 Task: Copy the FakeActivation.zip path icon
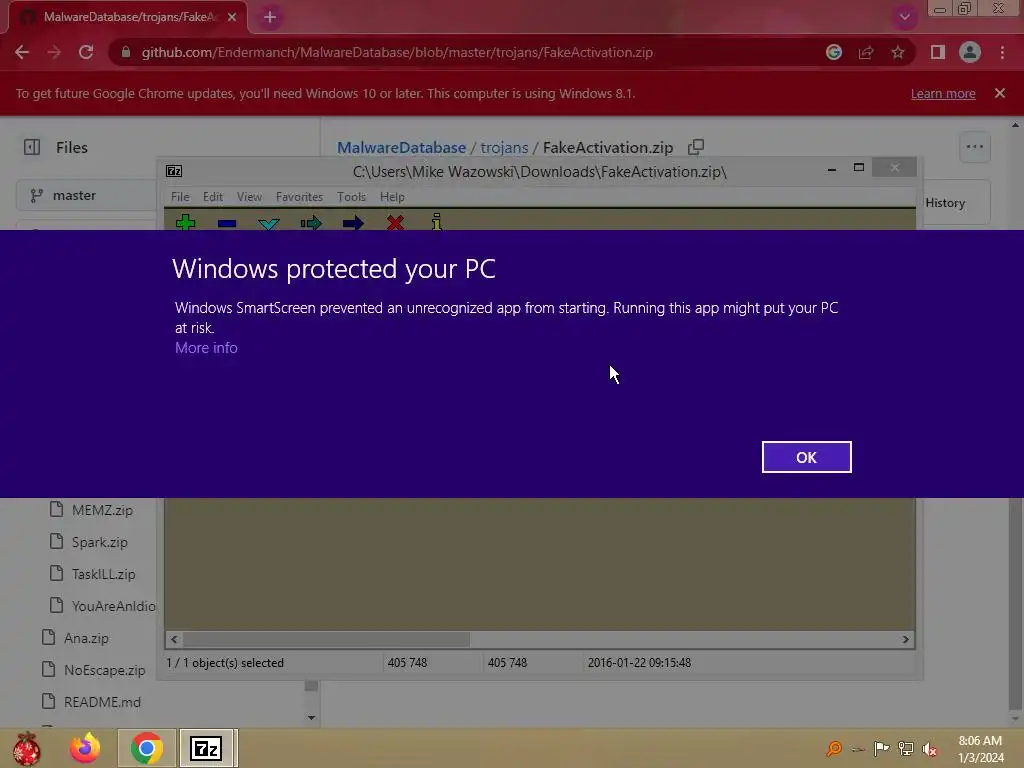point(696,147)
